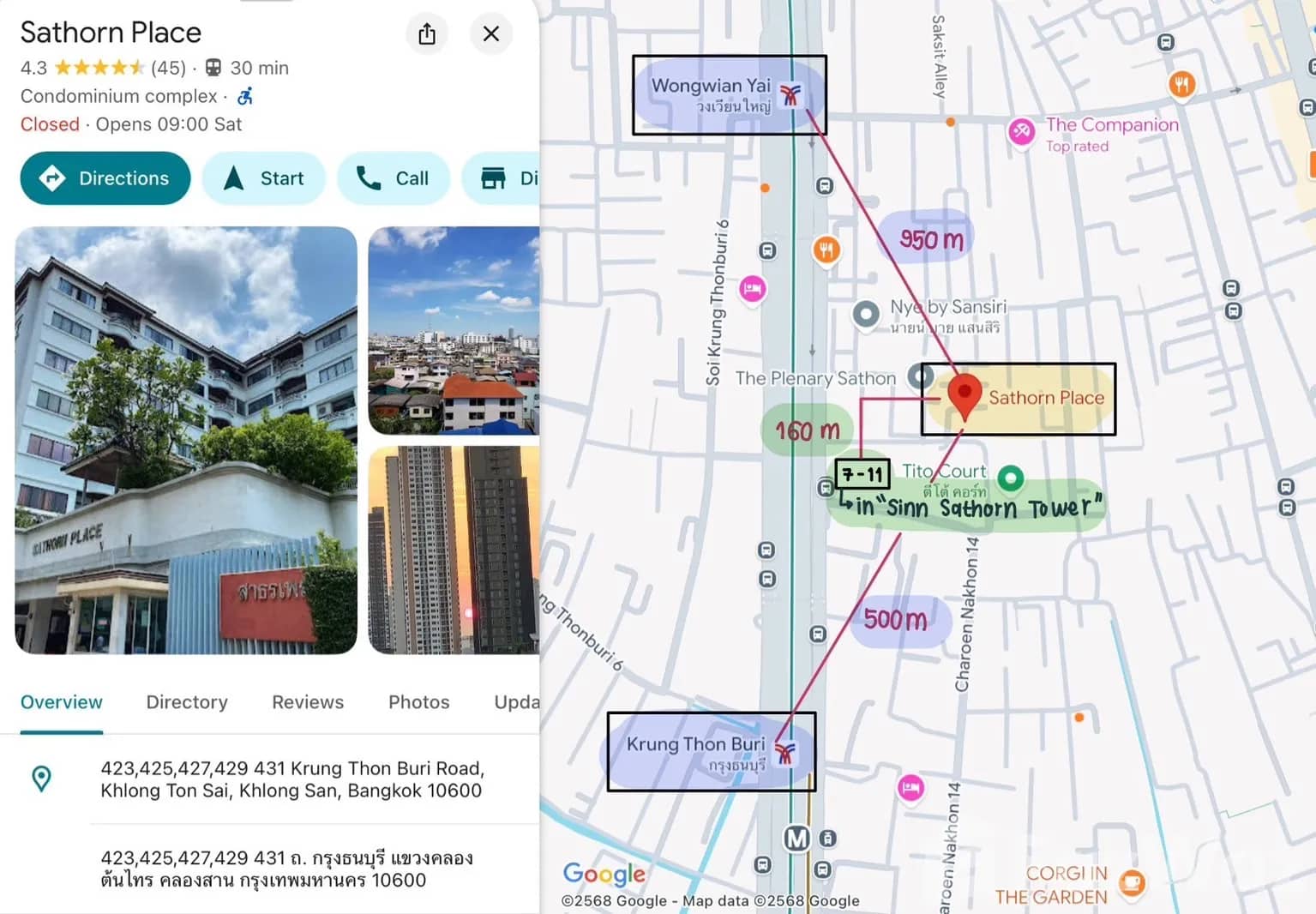This screenshot has height=914, width=1316.
Task: Click the English Krung Thon Buri Road address
Action: pyautogui.click(x=291, y=779)
